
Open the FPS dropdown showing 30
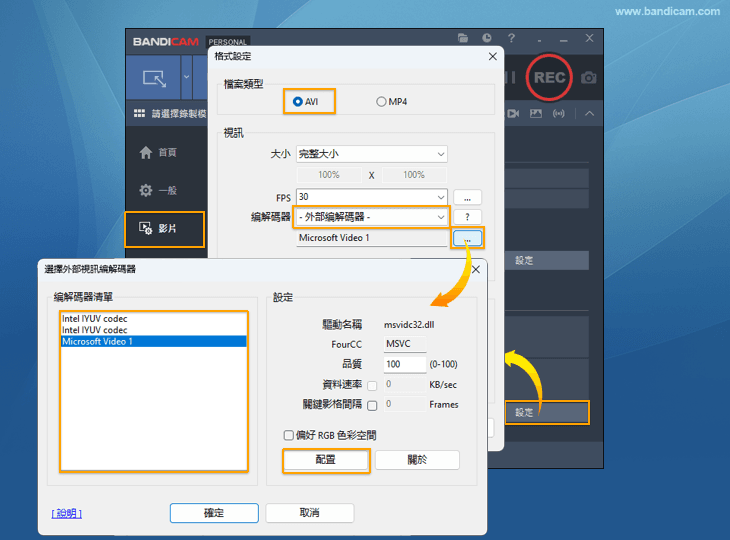click(372, 197)
